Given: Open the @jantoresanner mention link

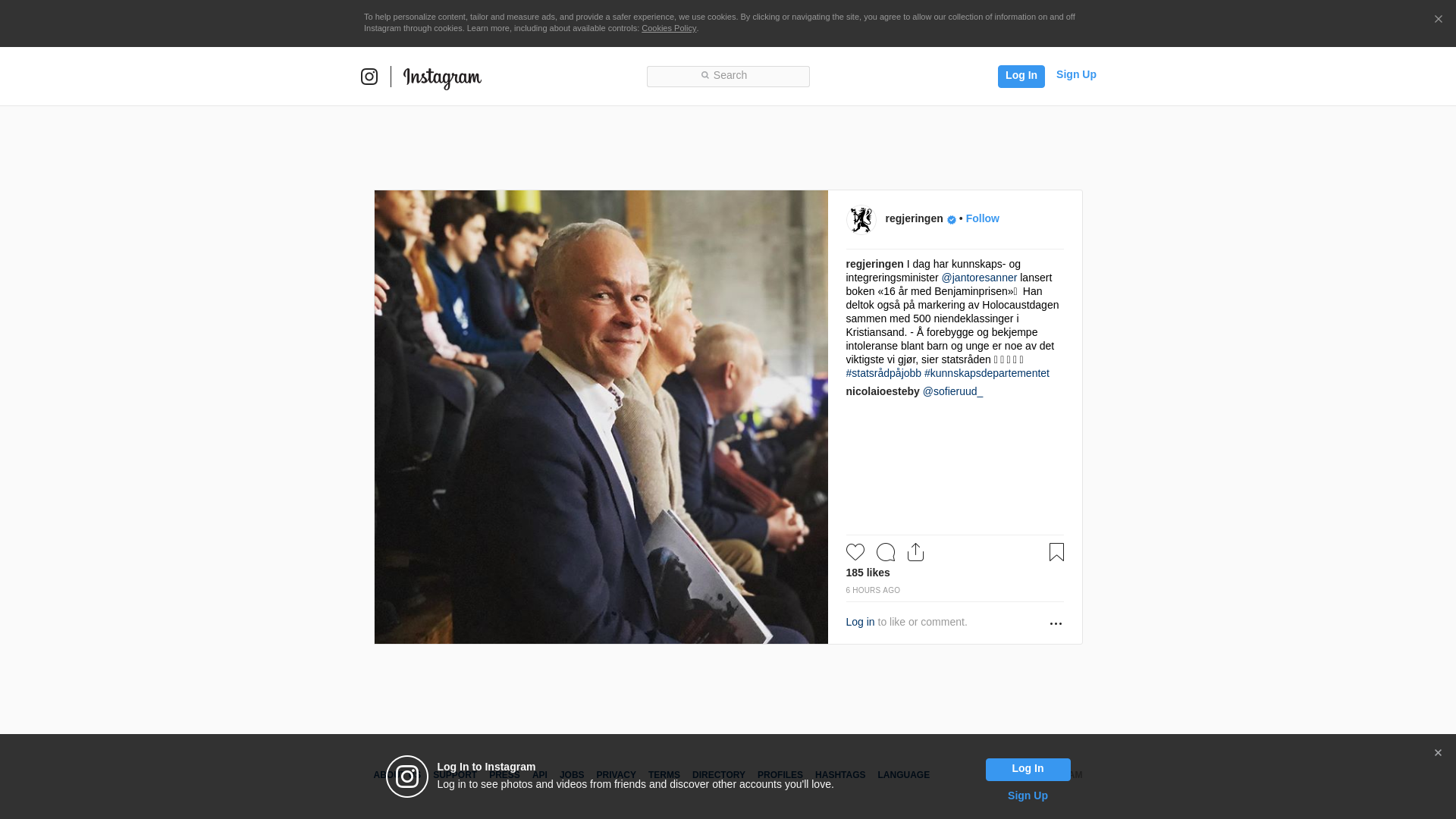Looking at the screenshot, I should click(979, 278).
